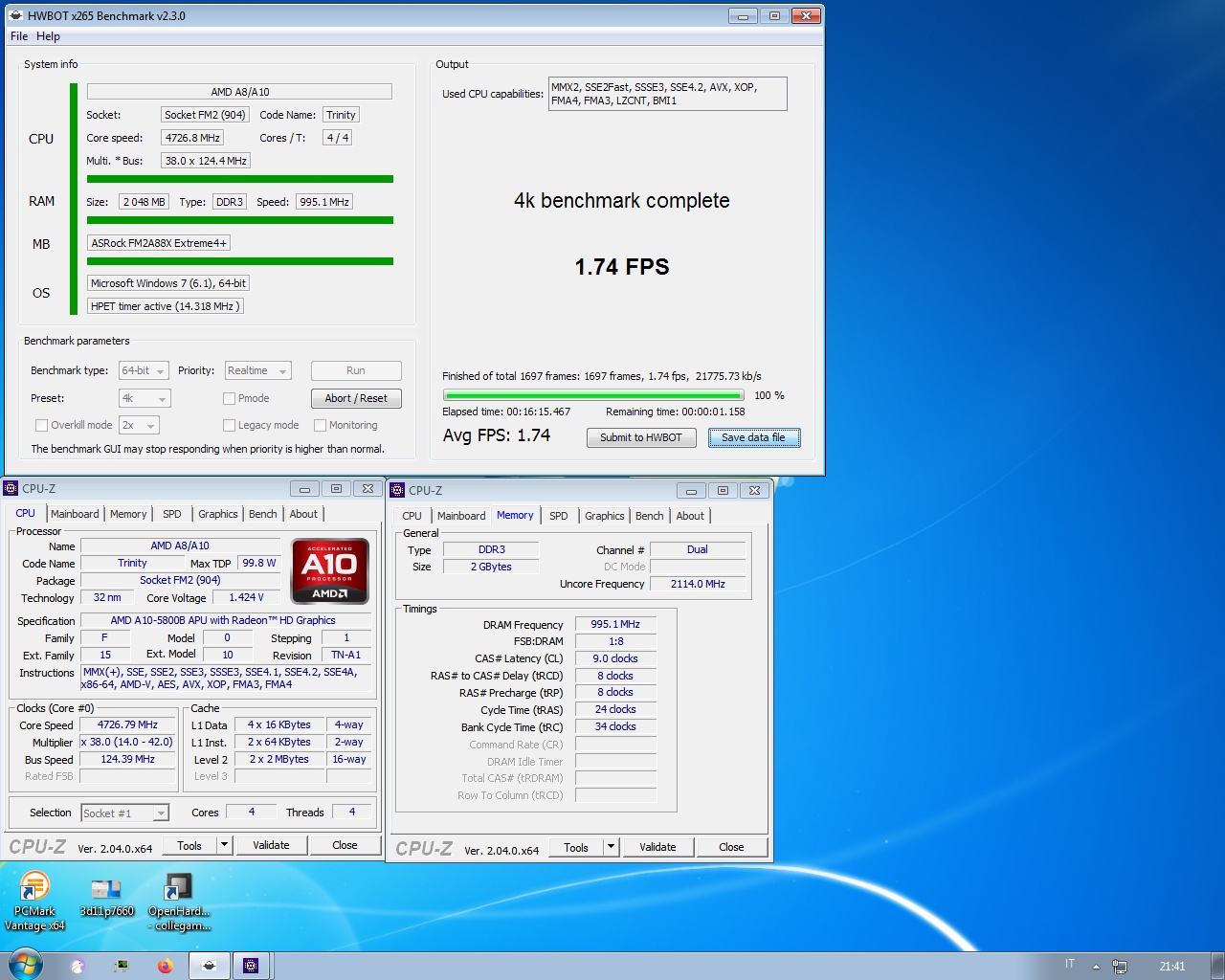Click Validate in CPU-Z Memory window

657,847
